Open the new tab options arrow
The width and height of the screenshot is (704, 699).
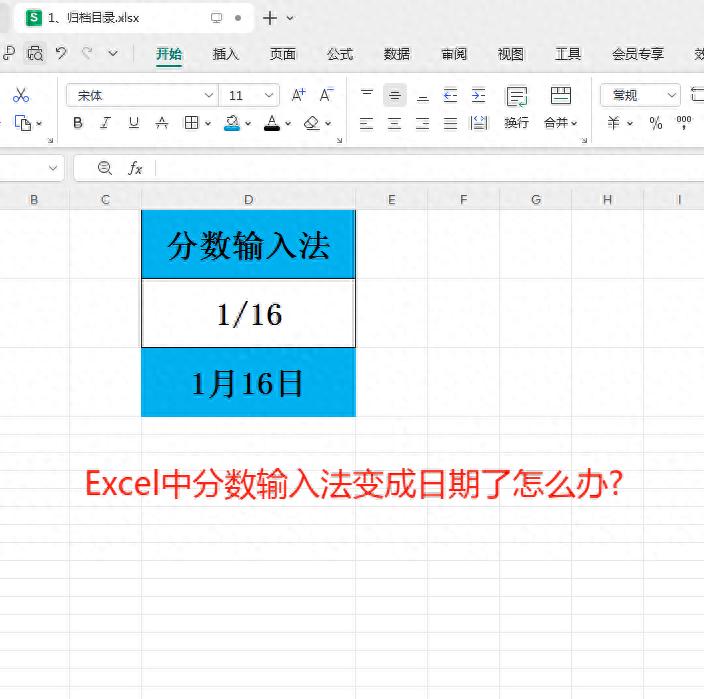pos(290,18)
